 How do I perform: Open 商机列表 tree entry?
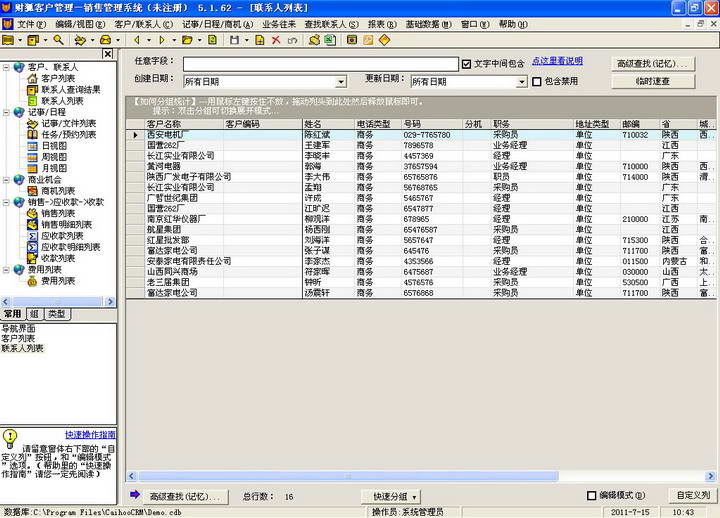click(58, 191)
